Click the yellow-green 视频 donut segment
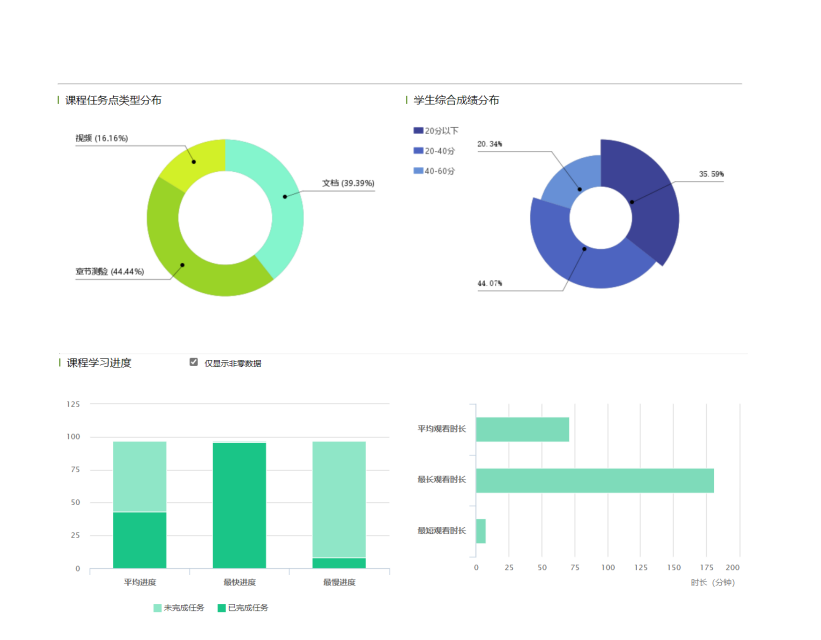 [x=195, y=159]
